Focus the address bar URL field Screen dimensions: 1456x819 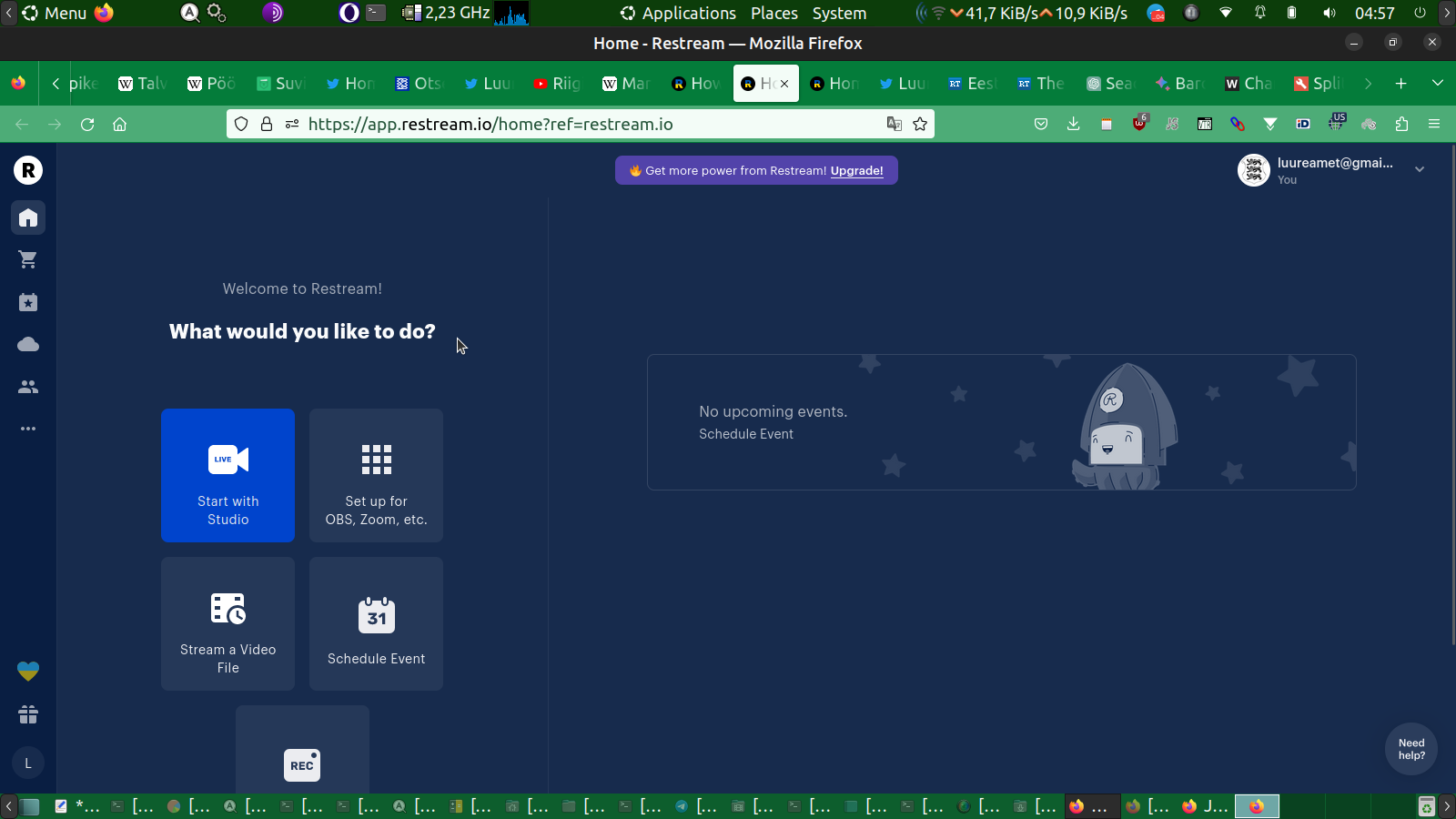pyautogui.click(x=581, y=125)
